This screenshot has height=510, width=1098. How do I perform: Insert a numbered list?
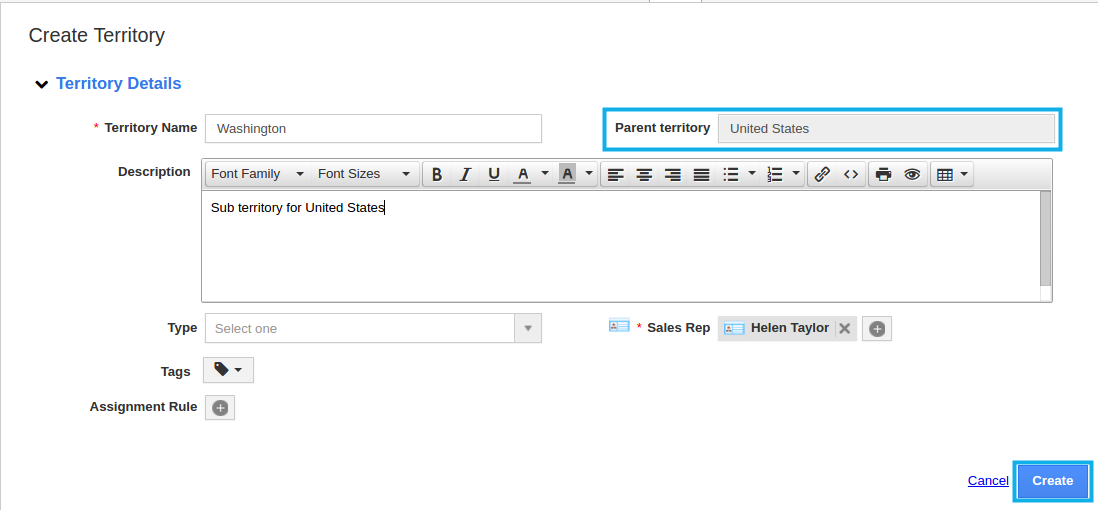(x=774, y=174)
